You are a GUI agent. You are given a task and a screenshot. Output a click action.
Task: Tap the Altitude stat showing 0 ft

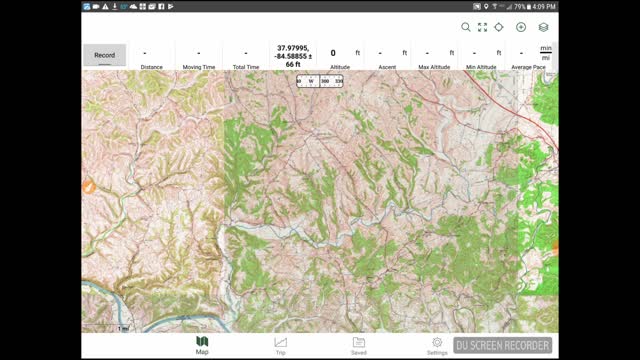340,56
